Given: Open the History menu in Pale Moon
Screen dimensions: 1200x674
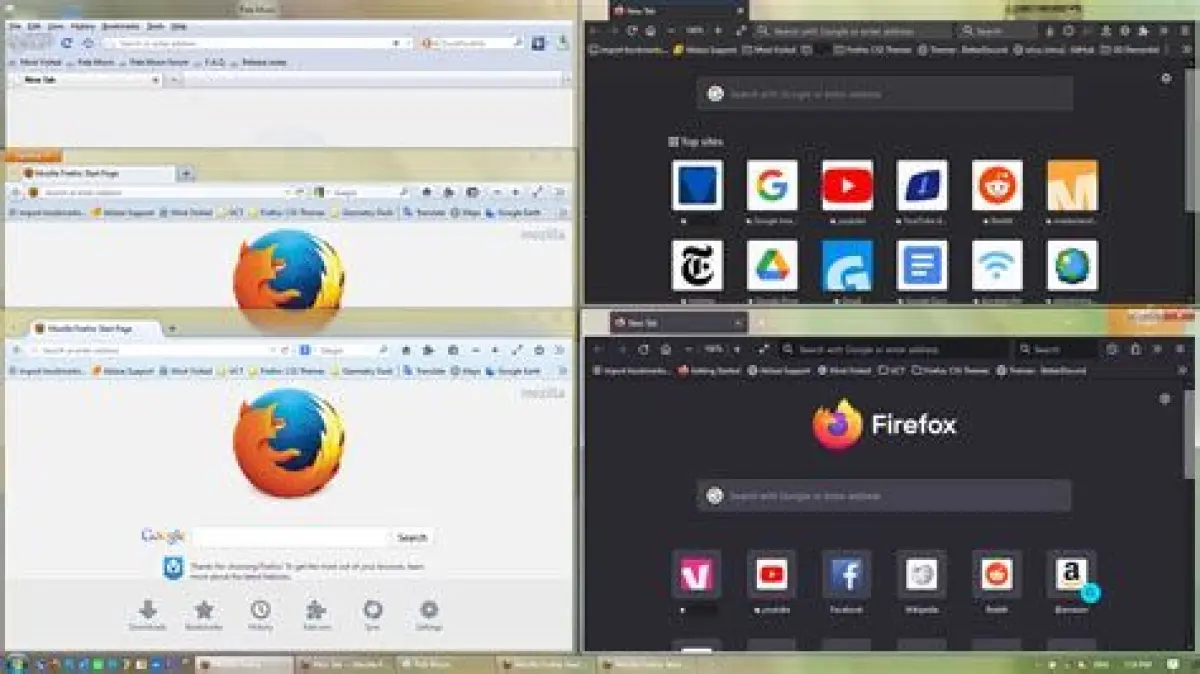Looking at the screenshot, I should pos(85,26).
